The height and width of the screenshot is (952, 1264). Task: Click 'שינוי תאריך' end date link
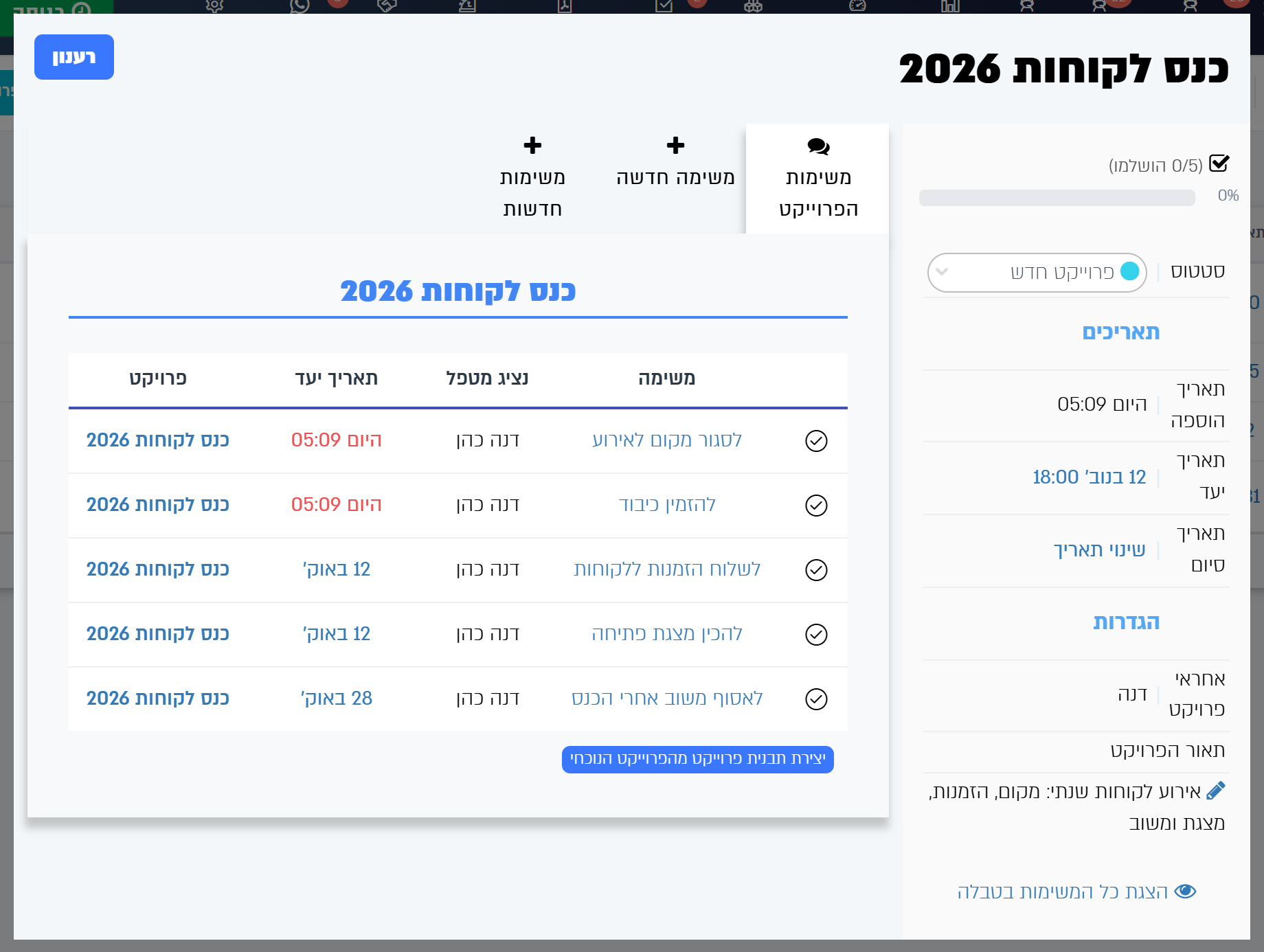pyautogui.click(x=1099, y=549)
